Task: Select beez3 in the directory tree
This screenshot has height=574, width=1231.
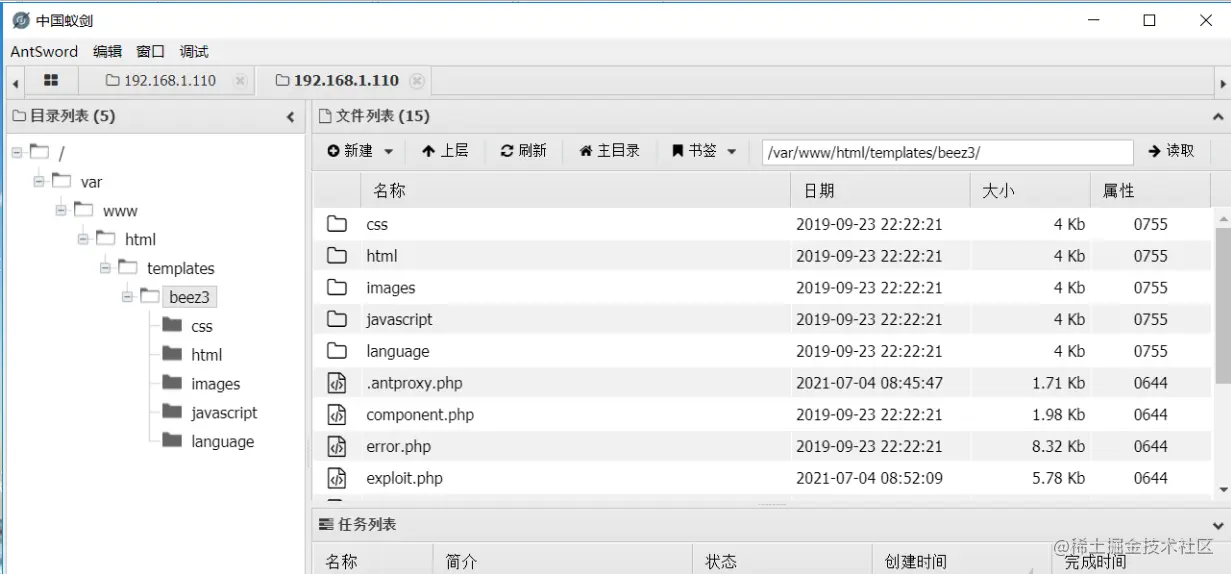Action: 190,297
